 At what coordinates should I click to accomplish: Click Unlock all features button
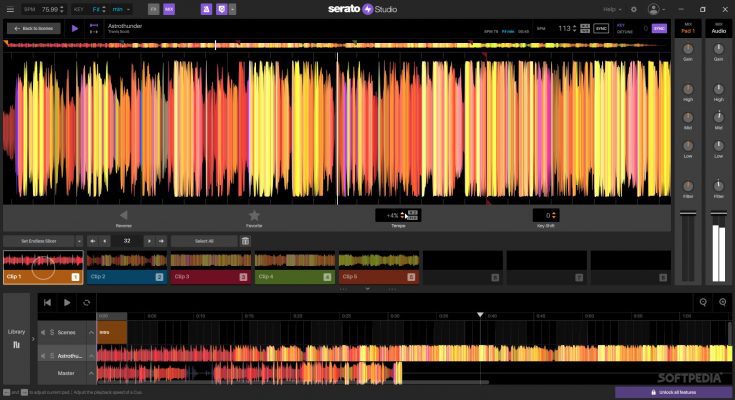click(x=673, y=392)
